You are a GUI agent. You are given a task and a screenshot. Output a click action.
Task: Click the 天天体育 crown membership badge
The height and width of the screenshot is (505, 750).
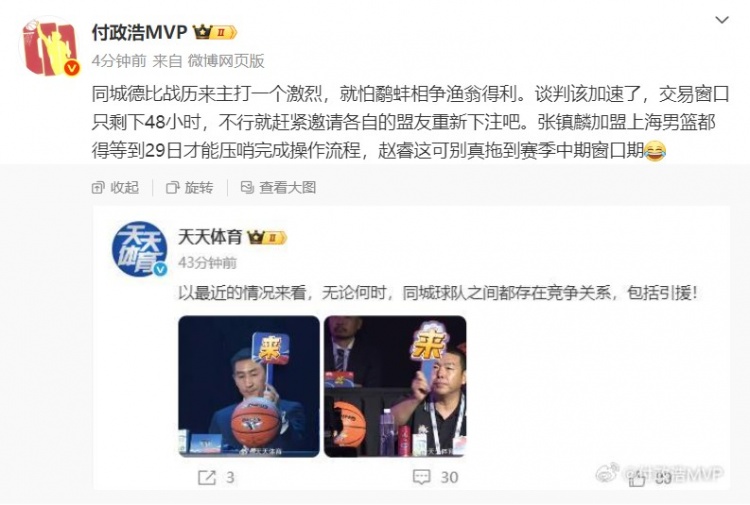point(267,237)
